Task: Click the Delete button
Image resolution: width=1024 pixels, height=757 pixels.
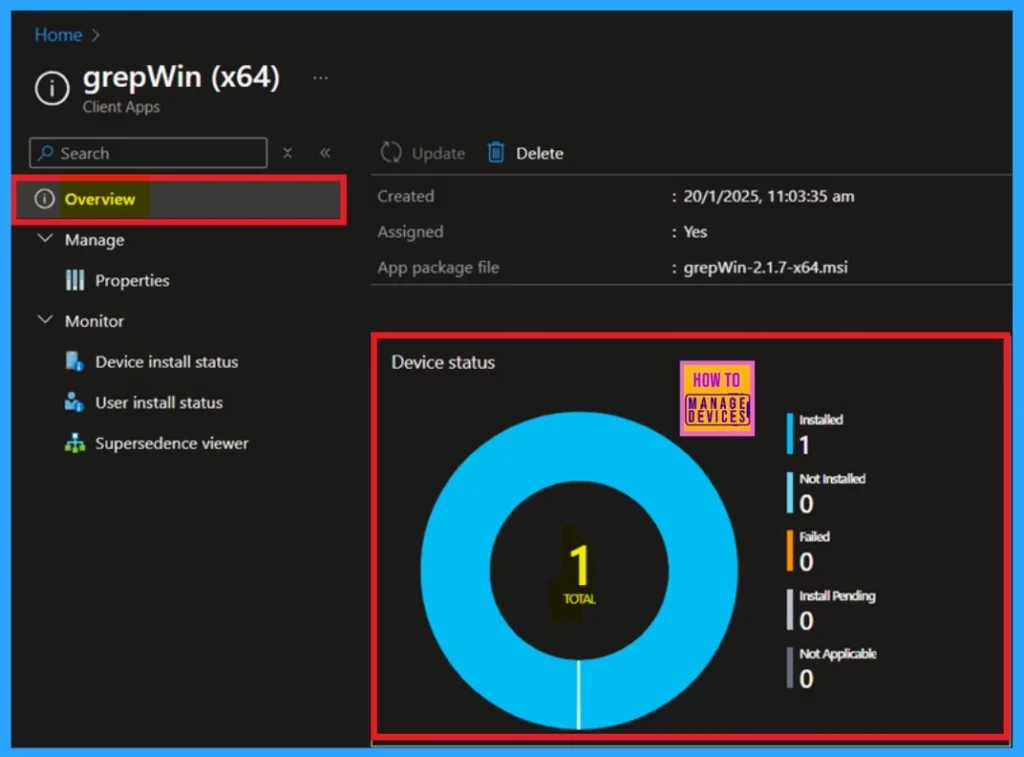Action: [x=525, y=153]
